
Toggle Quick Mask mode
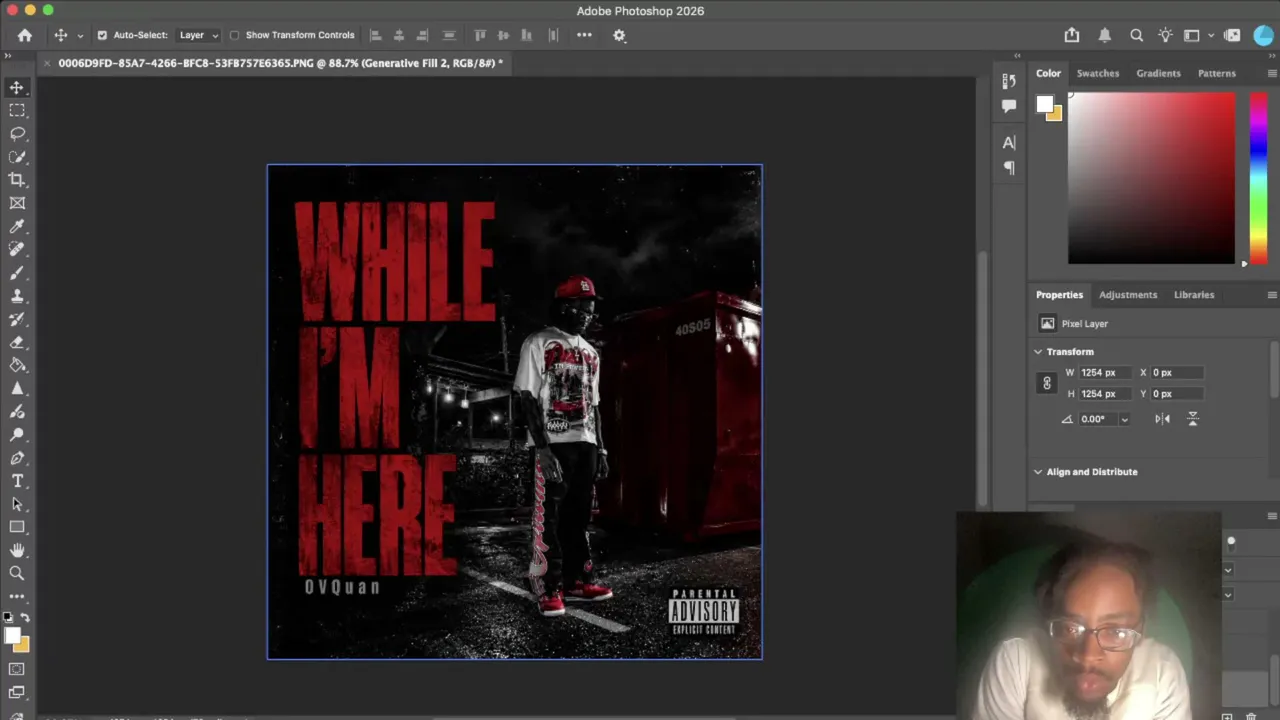[17, 669]
